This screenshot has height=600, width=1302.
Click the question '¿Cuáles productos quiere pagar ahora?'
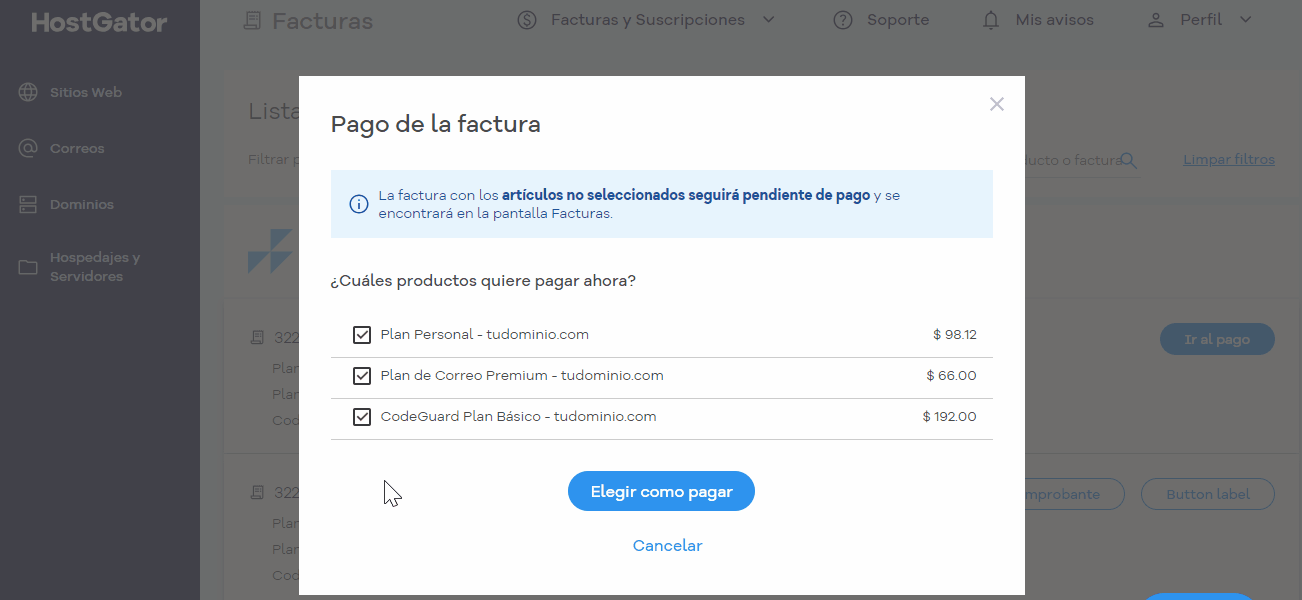(483, 281)
